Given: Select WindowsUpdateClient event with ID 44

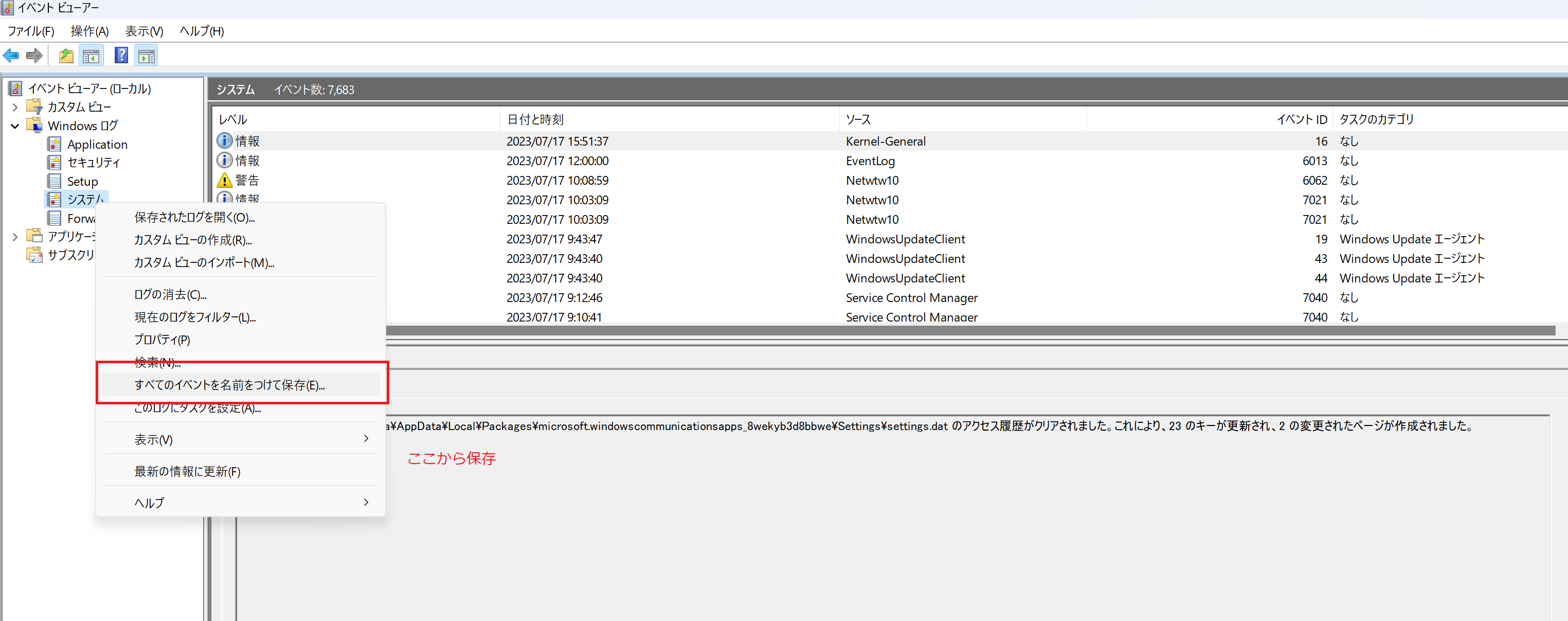Looking at the screenshot, I should (977, 278).
